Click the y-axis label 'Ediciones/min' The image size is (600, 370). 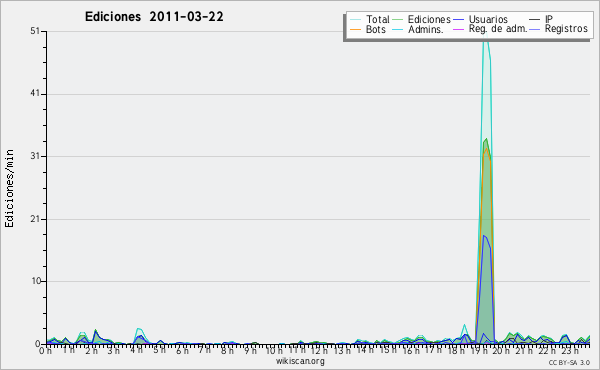(x=9, y=189)
